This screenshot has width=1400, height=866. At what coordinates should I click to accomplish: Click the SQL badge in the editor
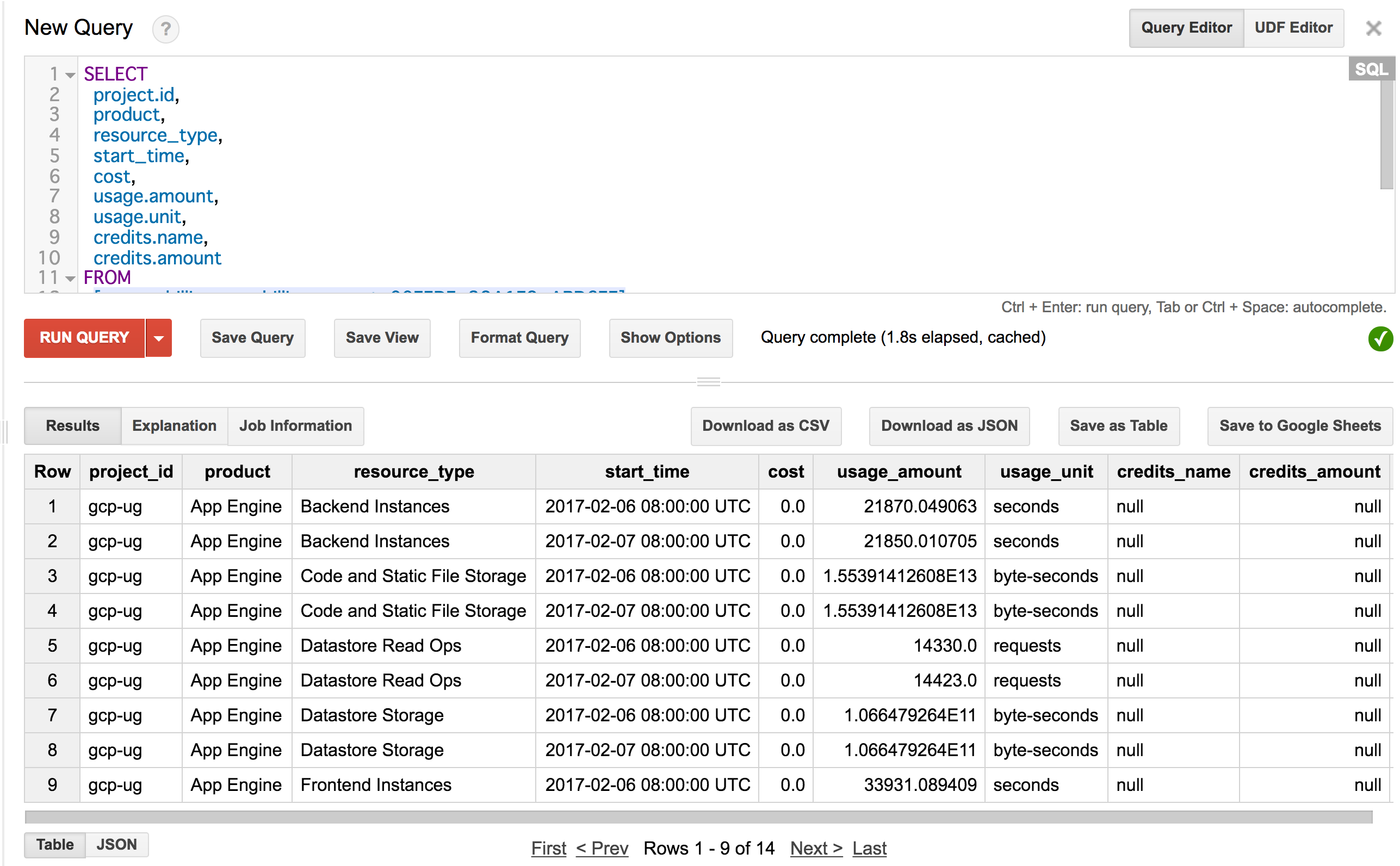click(x=1371, y=69)
